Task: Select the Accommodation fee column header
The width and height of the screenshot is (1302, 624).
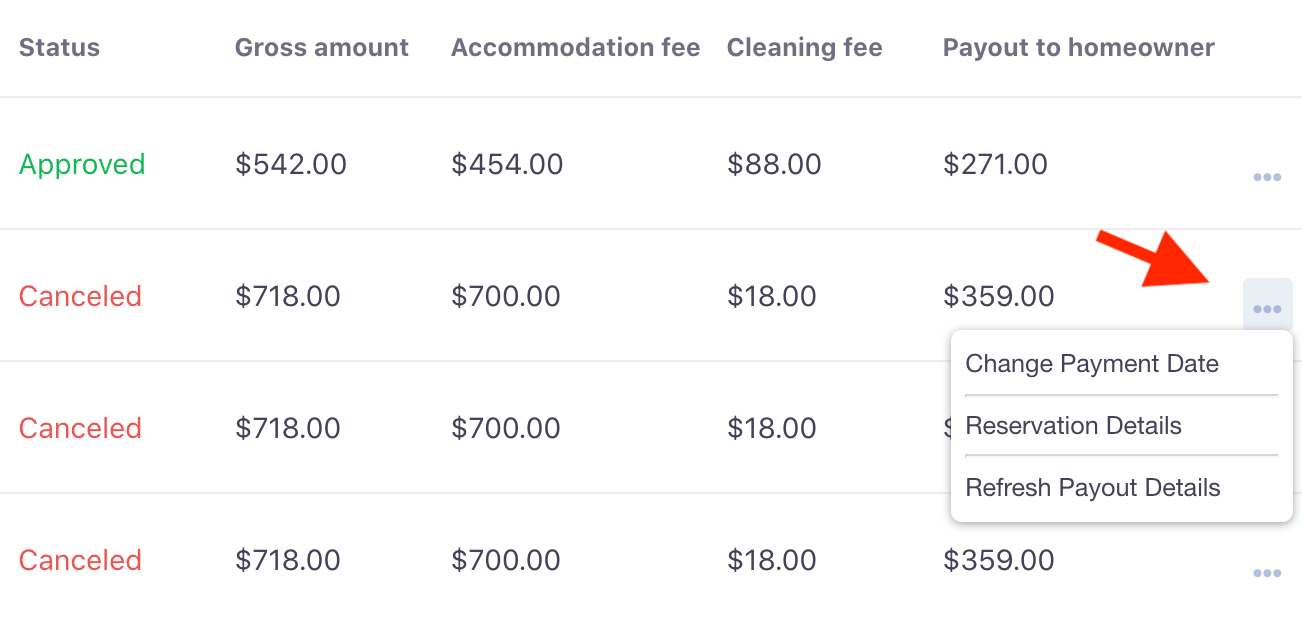Action: [576, 47]
